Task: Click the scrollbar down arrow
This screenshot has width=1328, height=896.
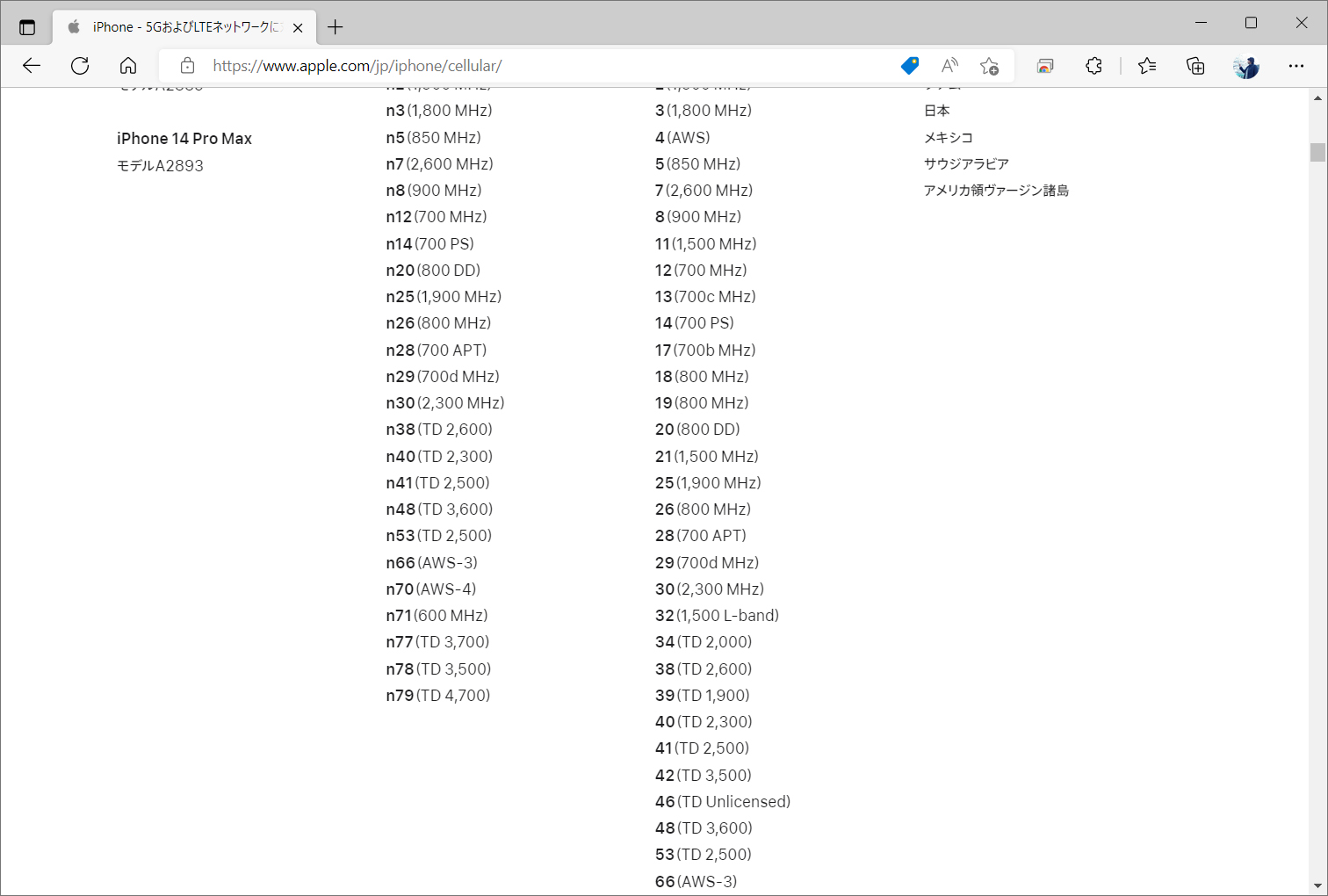Action: pyautogui.click(x=1317, y=885)
